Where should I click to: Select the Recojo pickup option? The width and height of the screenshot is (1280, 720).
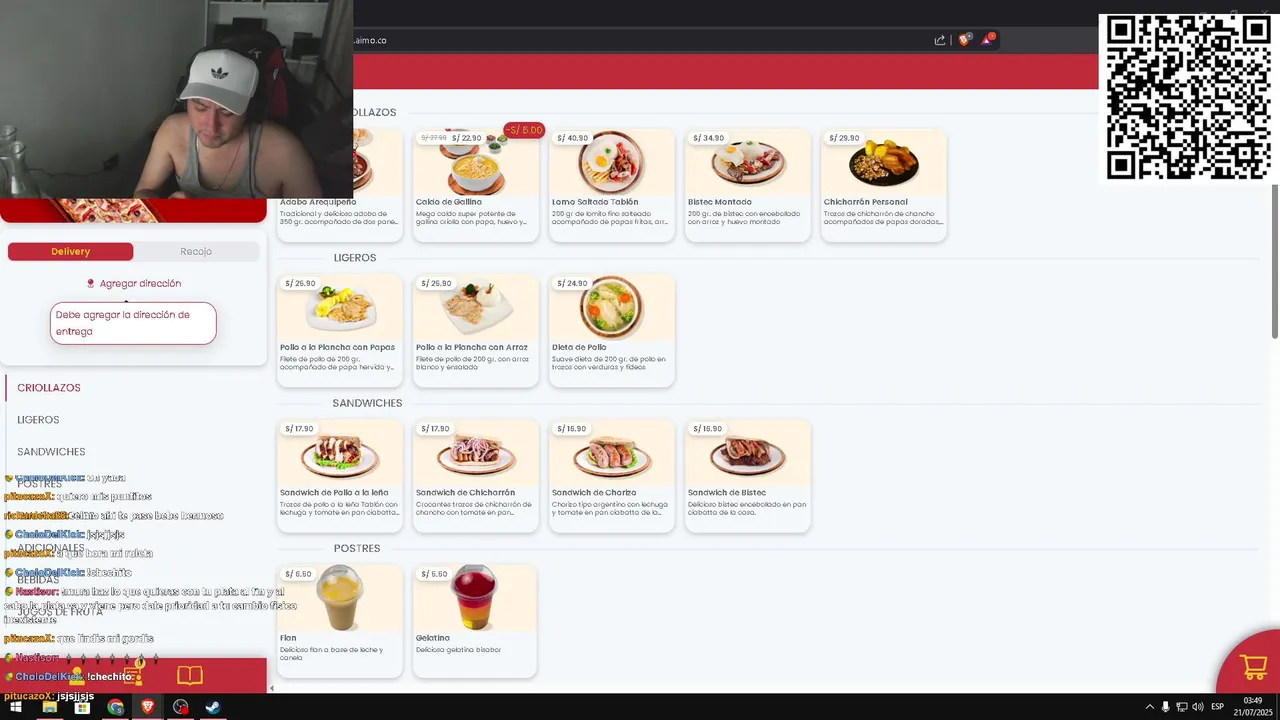point(196,252)
